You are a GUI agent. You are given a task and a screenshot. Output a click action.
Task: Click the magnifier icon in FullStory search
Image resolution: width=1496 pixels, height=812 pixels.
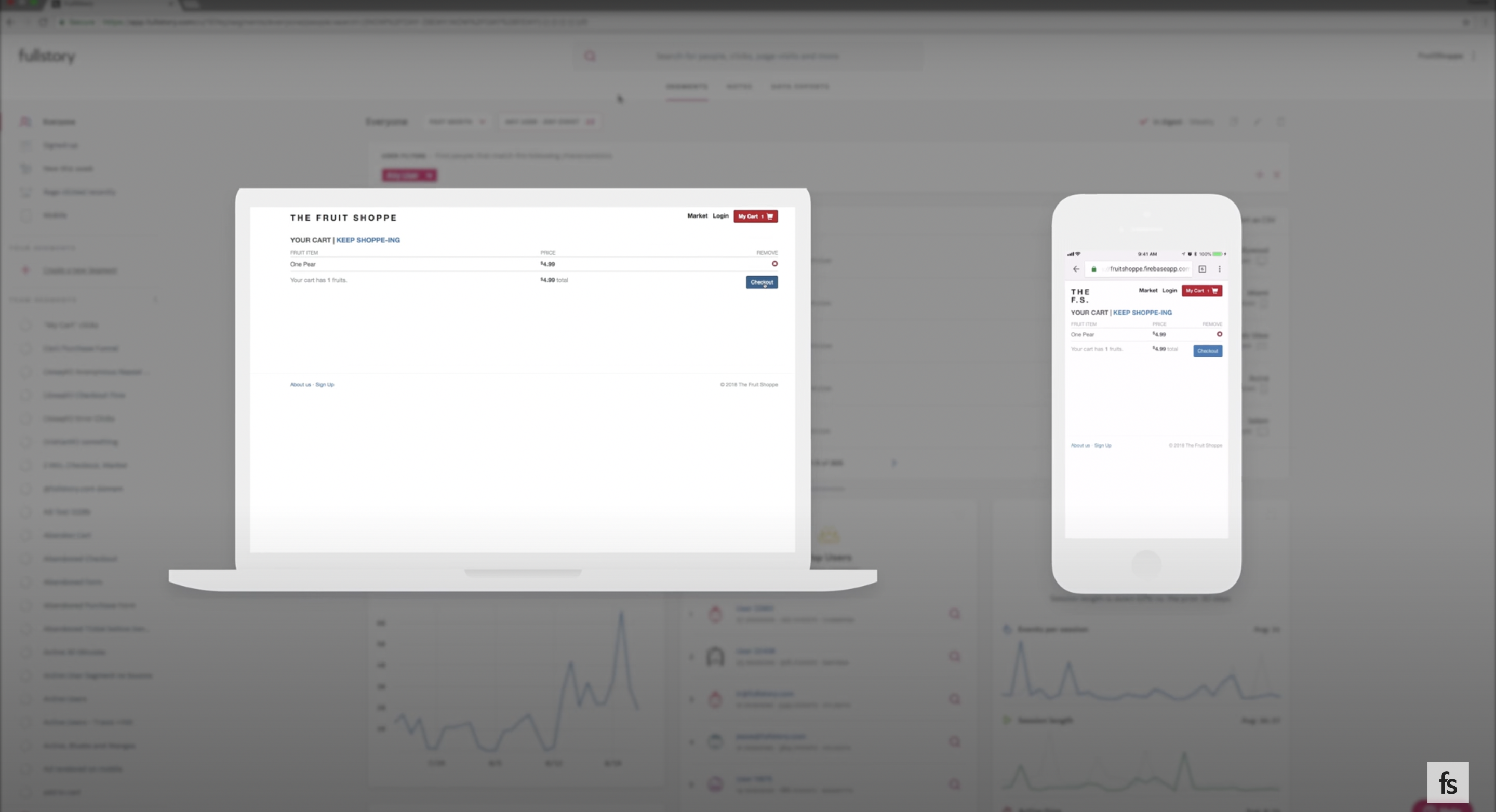(590, 56)
